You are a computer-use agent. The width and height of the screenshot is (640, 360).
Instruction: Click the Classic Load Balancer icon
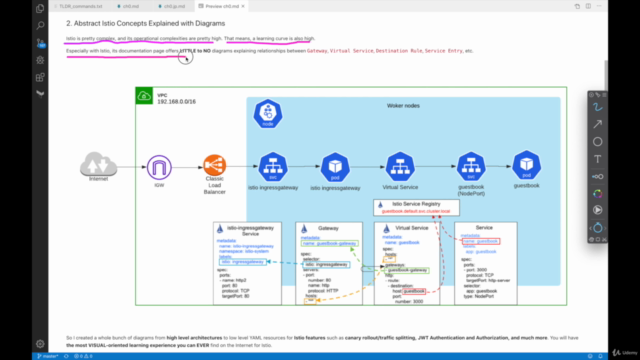215,165
